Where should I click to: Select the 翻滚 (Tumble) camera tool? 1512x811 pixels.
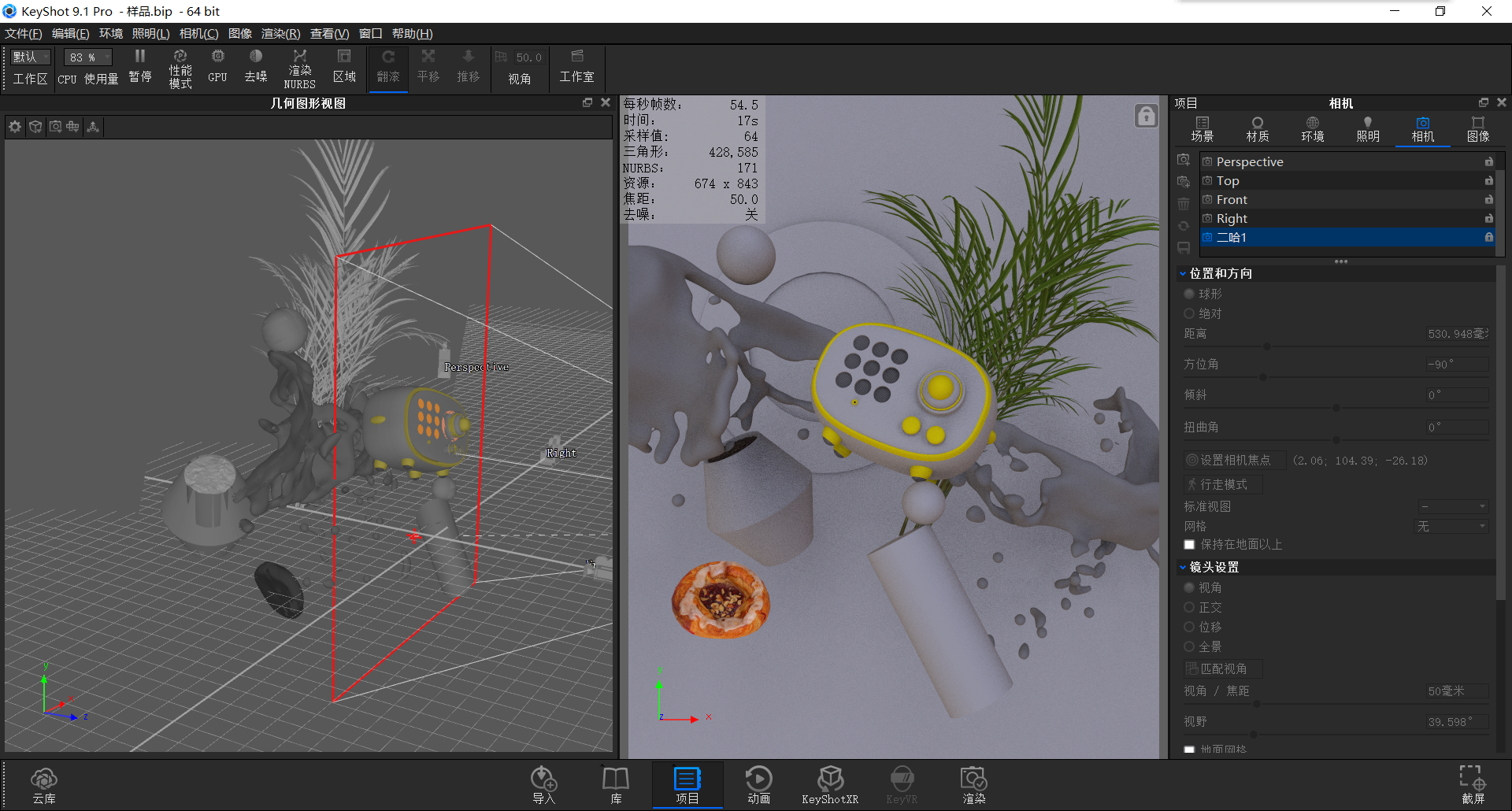click(387, 67)
